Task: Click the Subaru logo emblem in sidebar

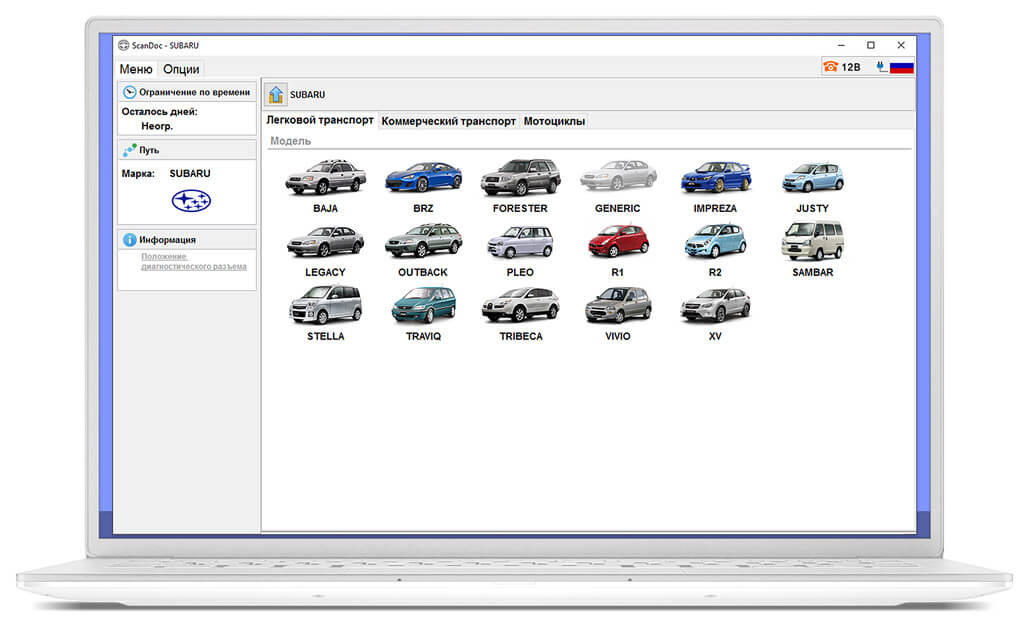Action: 191,200
